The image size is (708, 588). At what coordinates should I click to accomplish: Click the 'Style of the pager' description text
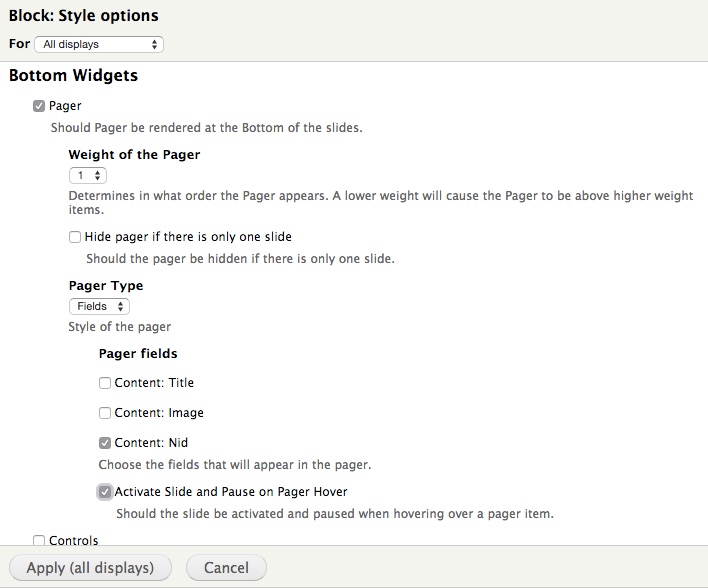point(120,327)
